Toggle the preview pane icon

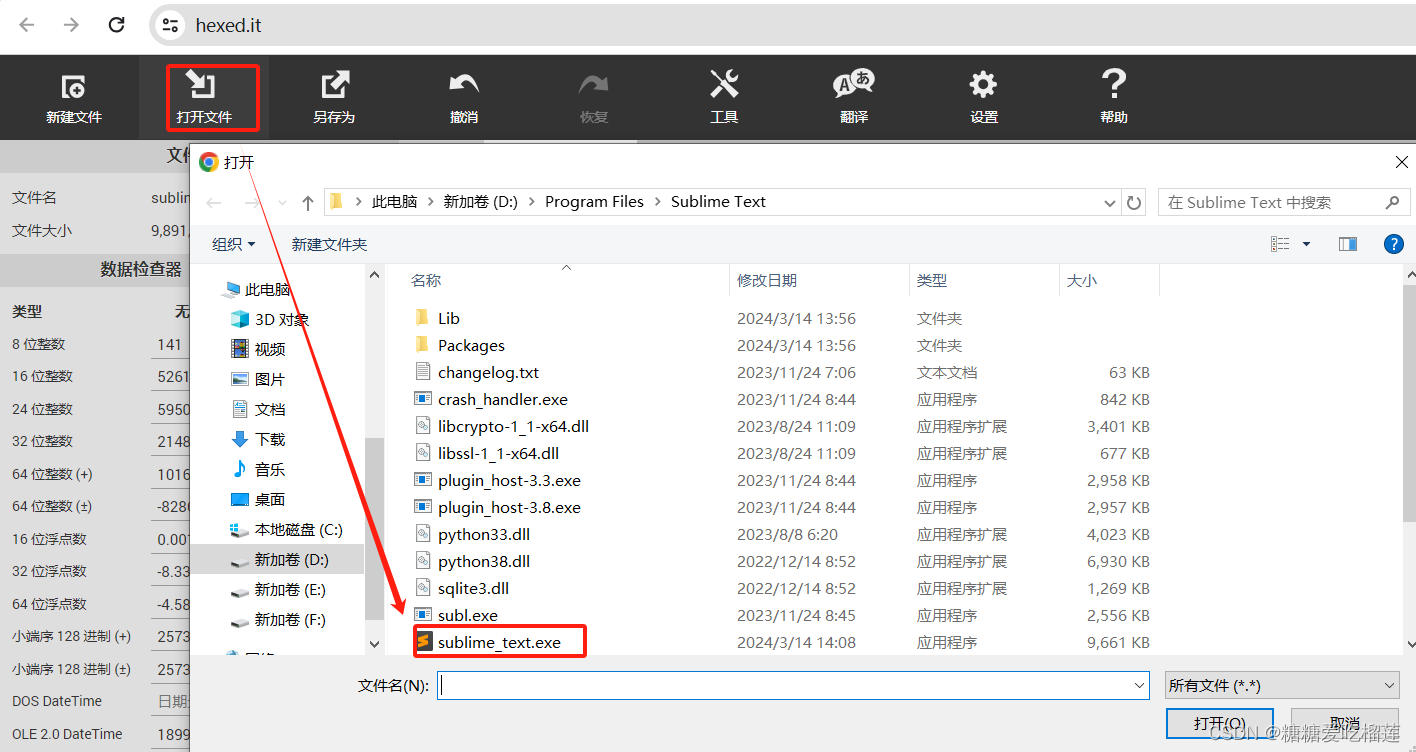click(1348, 244)
